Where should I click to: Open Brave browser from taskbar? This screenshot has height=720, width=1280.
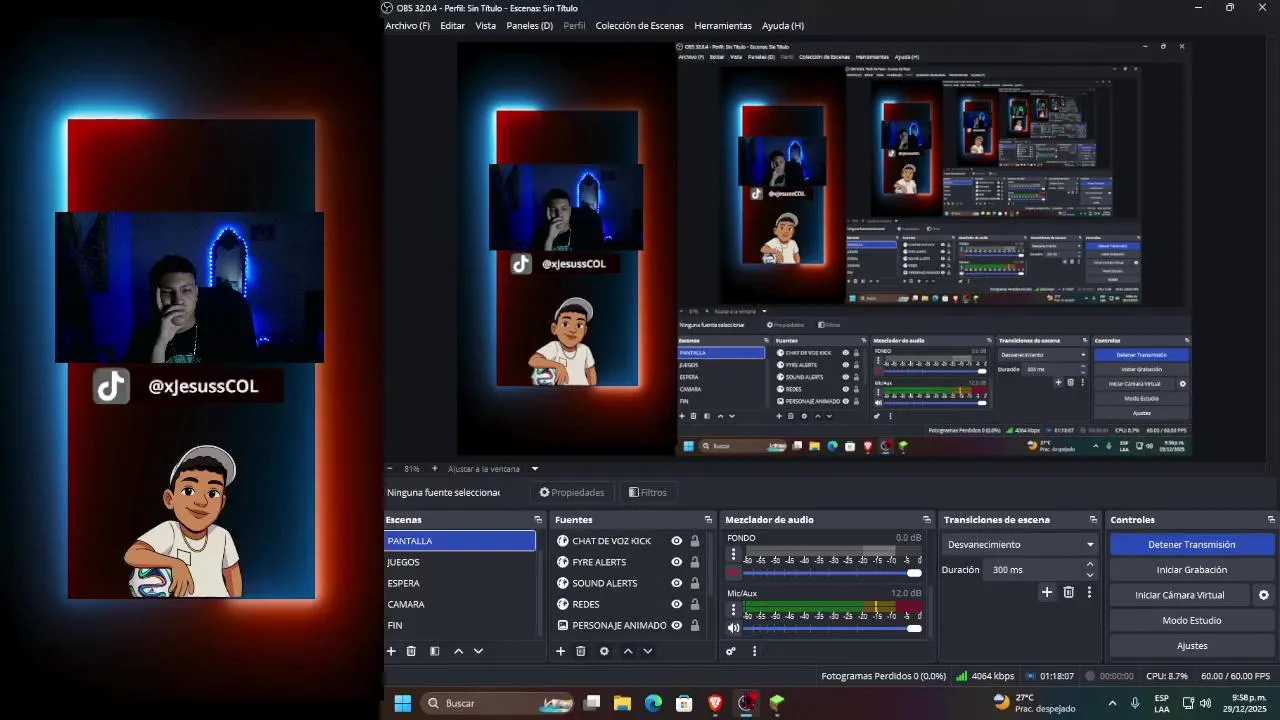point(715,703)
